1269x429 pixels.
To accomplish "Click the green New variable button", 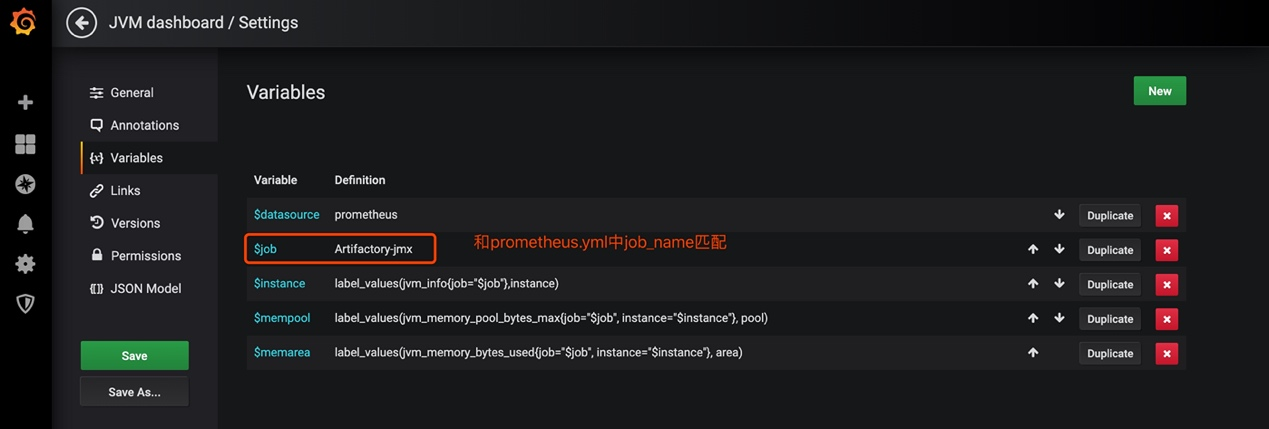I will tap(1159, 91).
